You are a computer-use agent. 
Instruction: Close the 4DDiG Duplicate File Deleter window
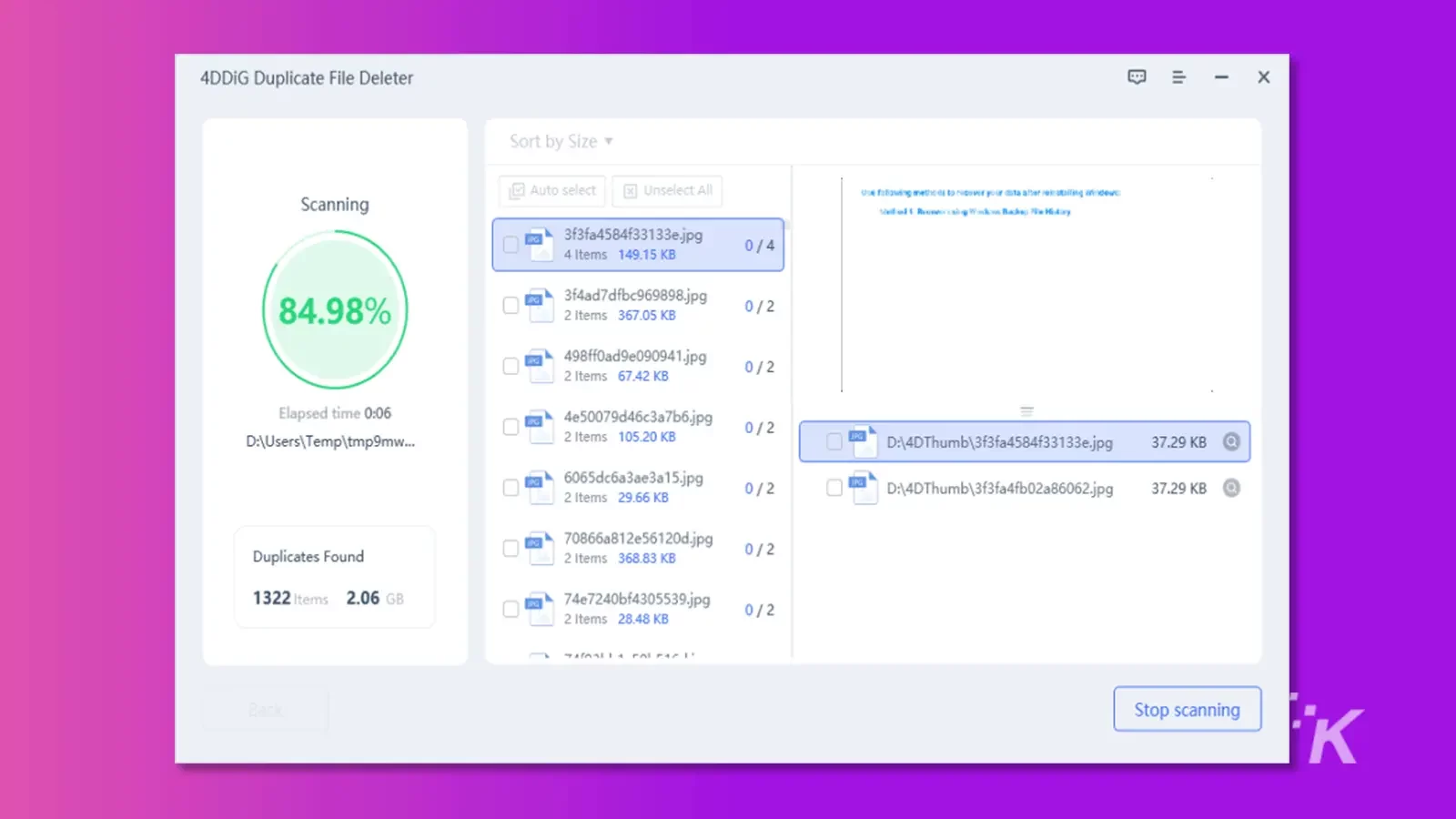(1263, 77)
